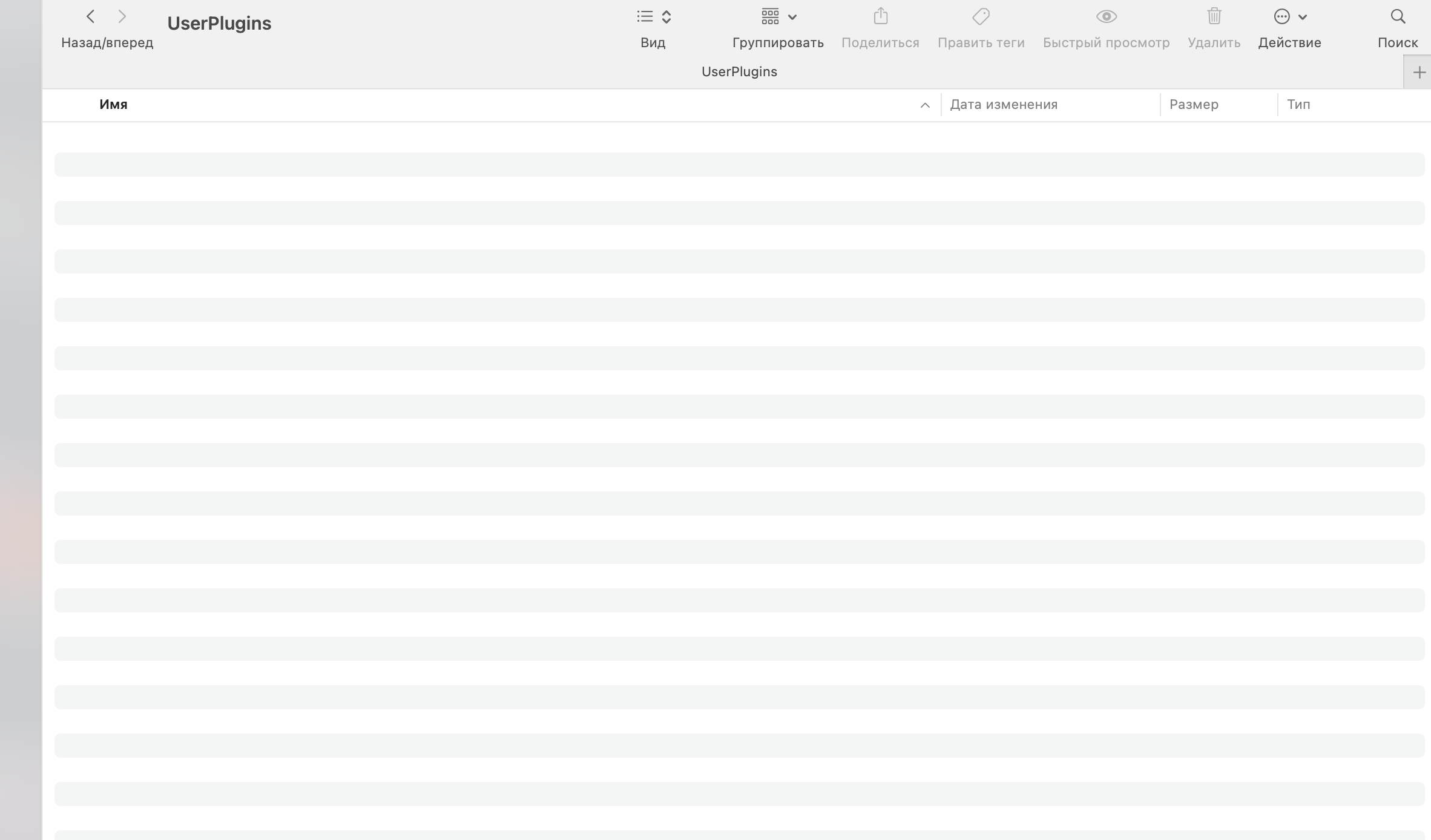Sort by the Дата изменения column
This screenshot has width=1431, height=840.
[1004, 105]
